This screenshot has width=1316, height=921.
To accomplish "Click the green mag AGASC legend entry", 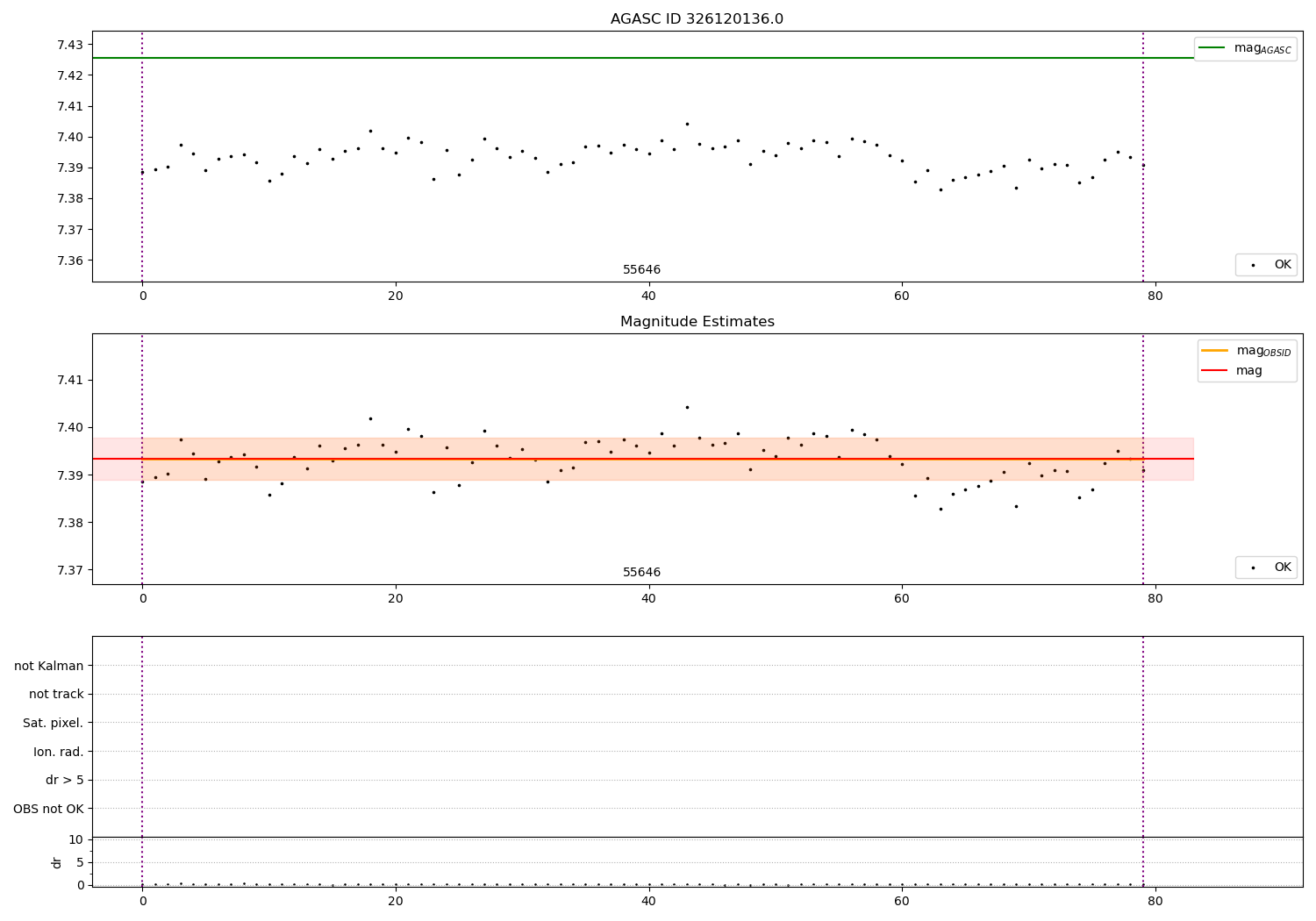I will pyautogui.click(x=1245, y=48).
